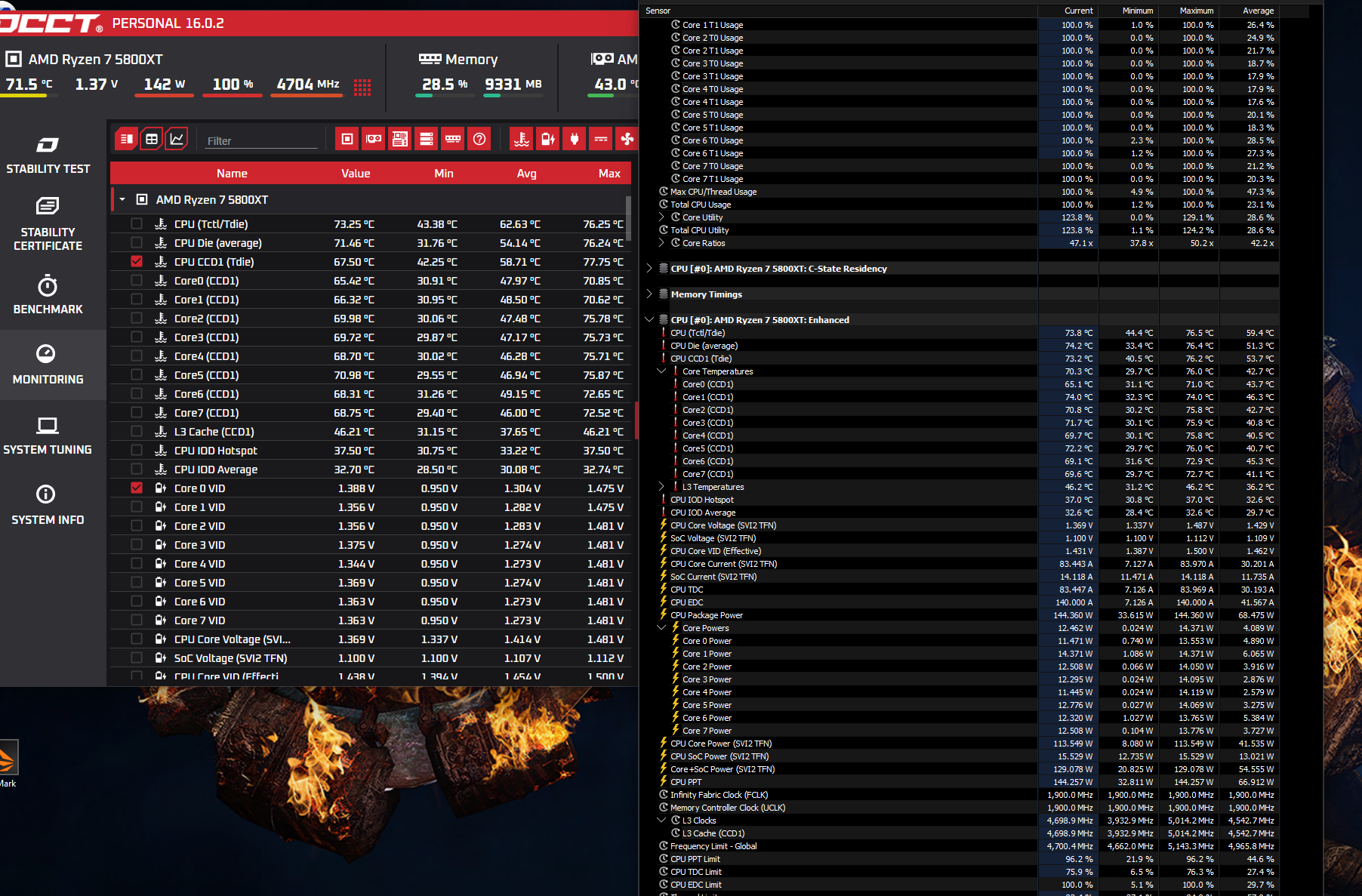Toggle the fan sensor type filter icon
Image resolution: width=1362 pixels, height=896 pixels.
[x=627, y=139]
